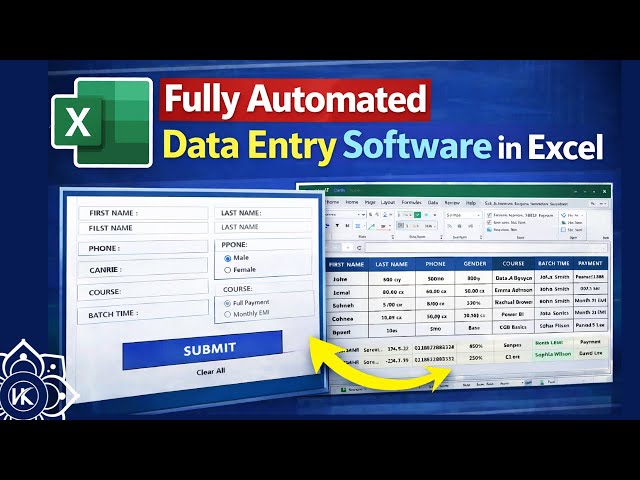Click Clear All below Submit

click(211, 371)
